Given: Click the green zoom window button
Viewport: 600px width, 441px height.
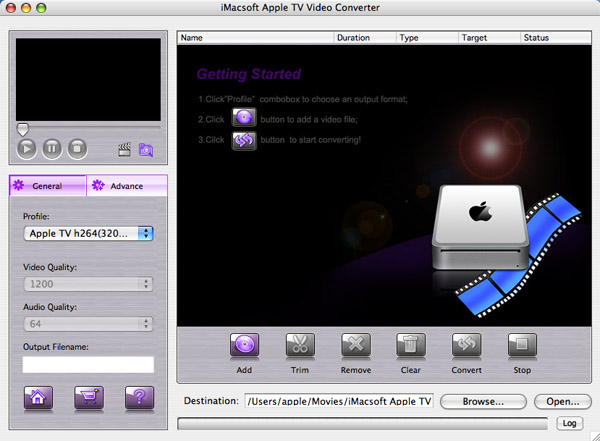Looking at the screenshot, I should [x=41, y=7].
